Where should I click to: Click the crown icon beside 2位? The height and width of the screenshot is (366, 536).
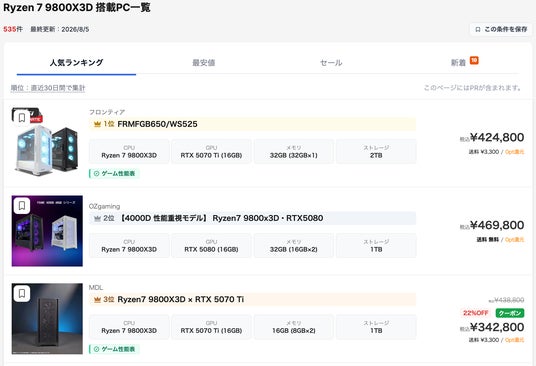click(x=97, y=218)
